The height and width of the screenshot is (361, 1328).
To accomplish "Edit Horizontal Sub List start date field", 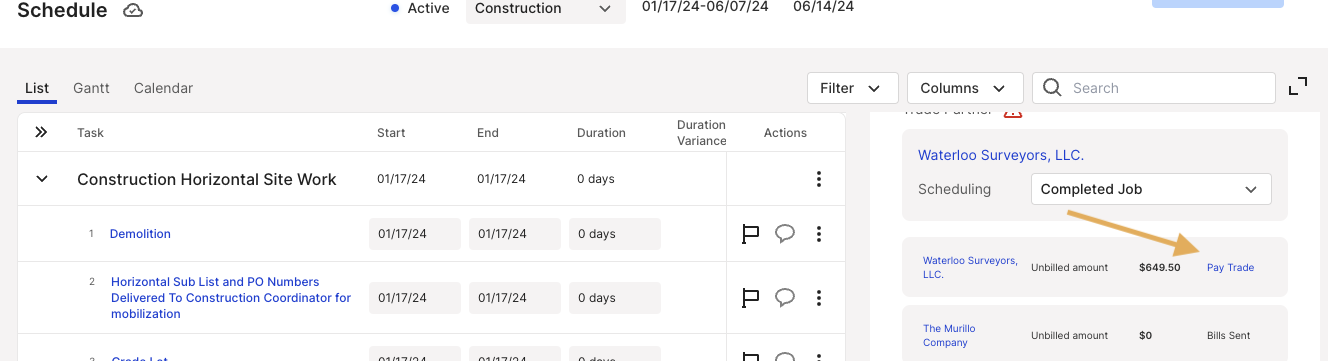I will point(415,298).
